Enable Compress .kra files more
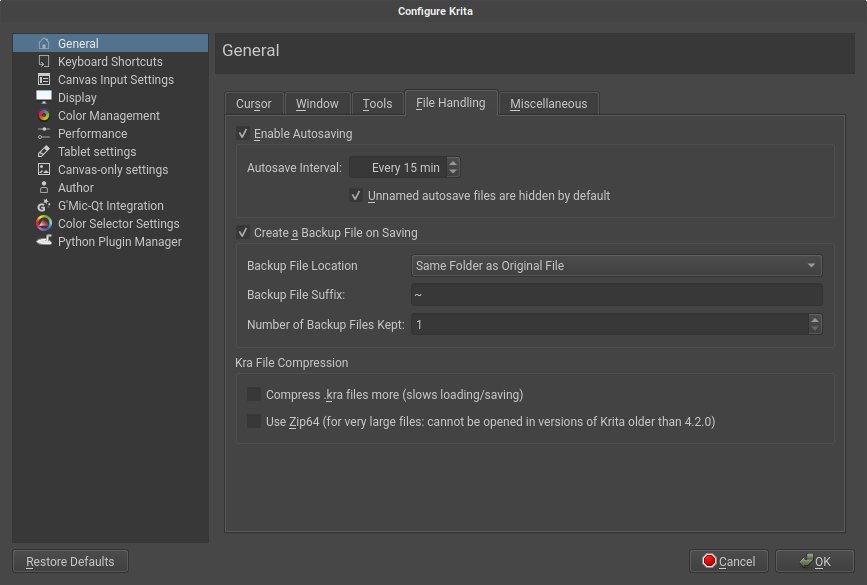 click(x=253, y=394)
